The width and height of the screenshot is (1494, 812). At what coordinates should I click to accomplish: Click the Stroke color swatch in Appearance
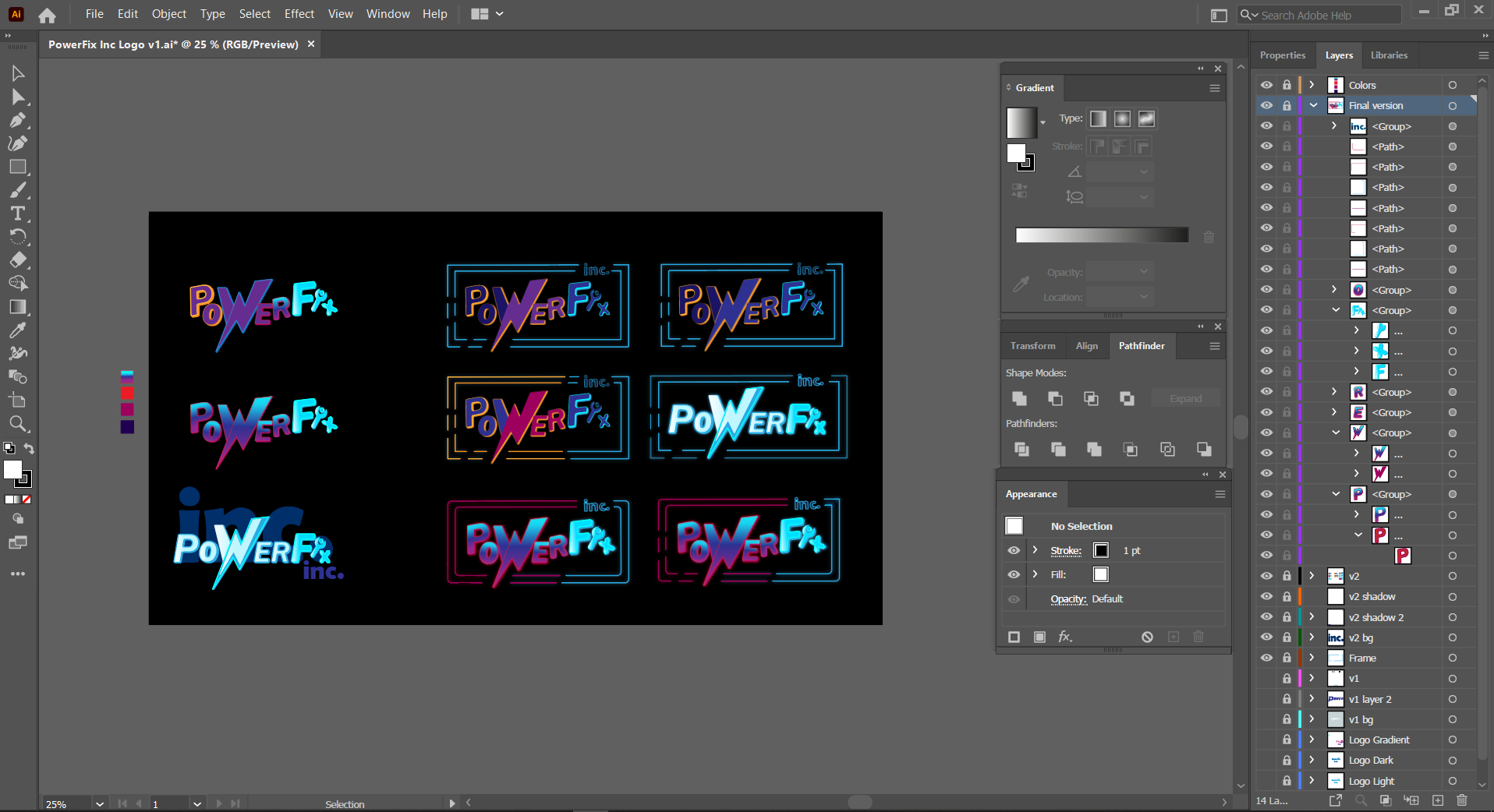(x=1100, y=550)
